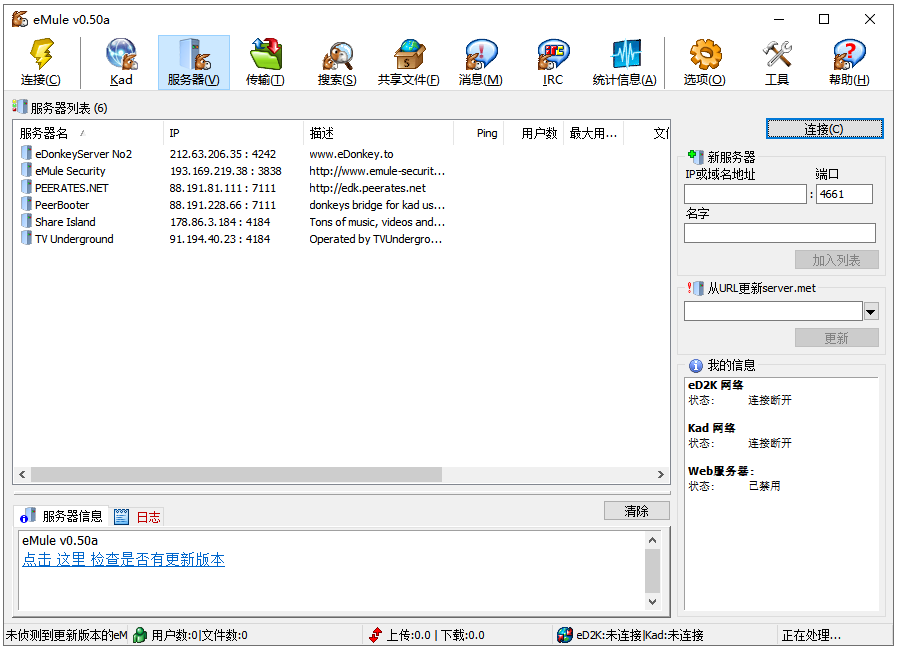Viewport: 898px width, 651px height.
Task: Open the 选项 options dialog
Action: tap(703, 60)
